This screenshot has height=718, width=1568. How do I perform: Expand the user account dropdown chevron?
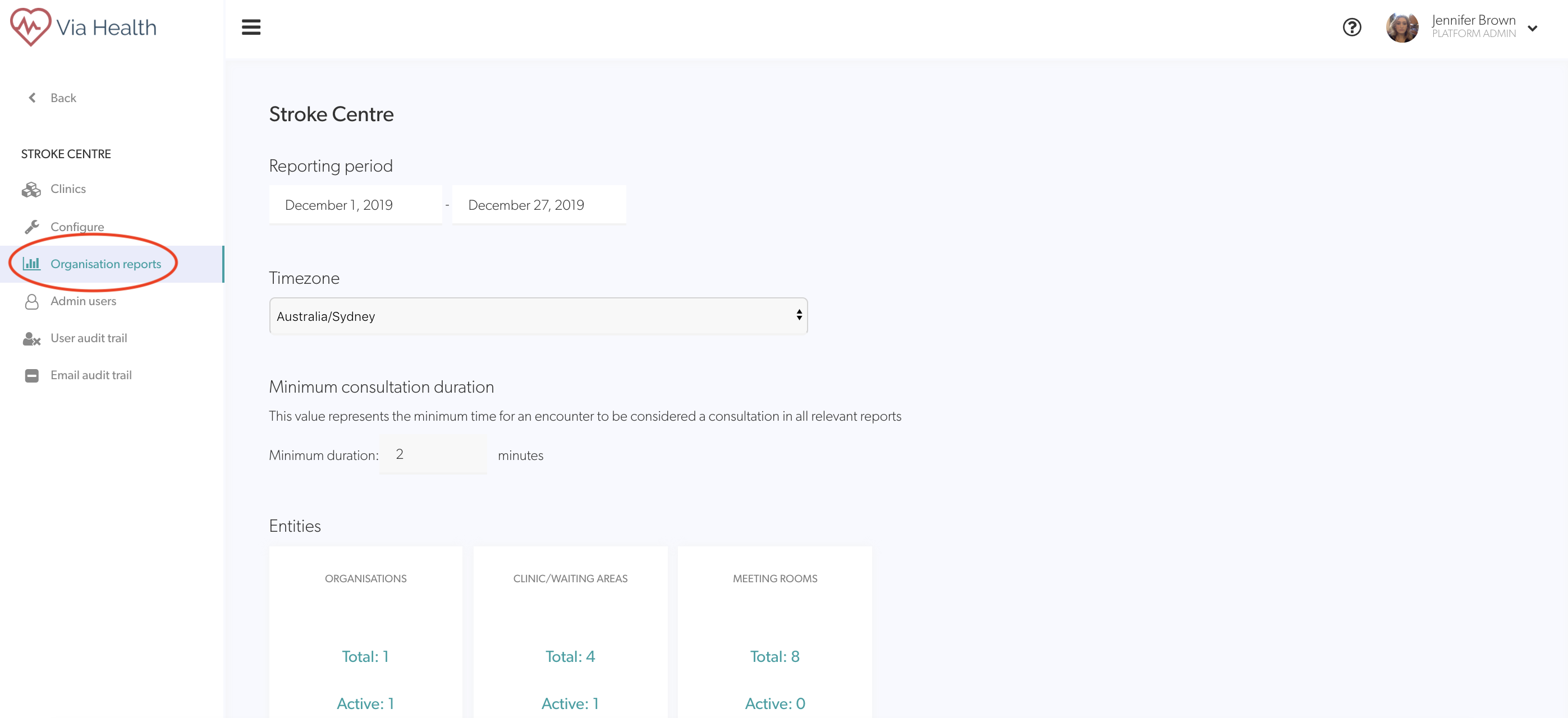click(1532, 28)
